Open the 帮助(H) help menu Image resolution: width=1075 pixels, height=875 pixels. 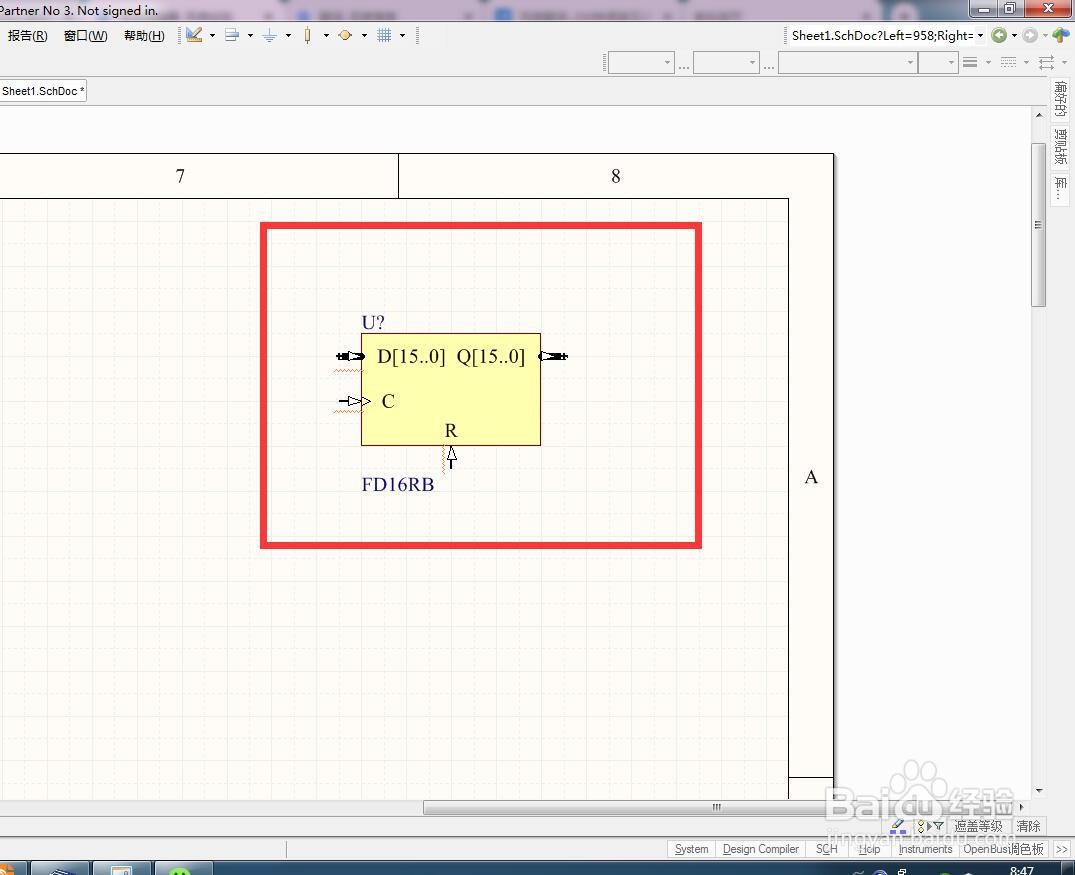tap(144, 36)
